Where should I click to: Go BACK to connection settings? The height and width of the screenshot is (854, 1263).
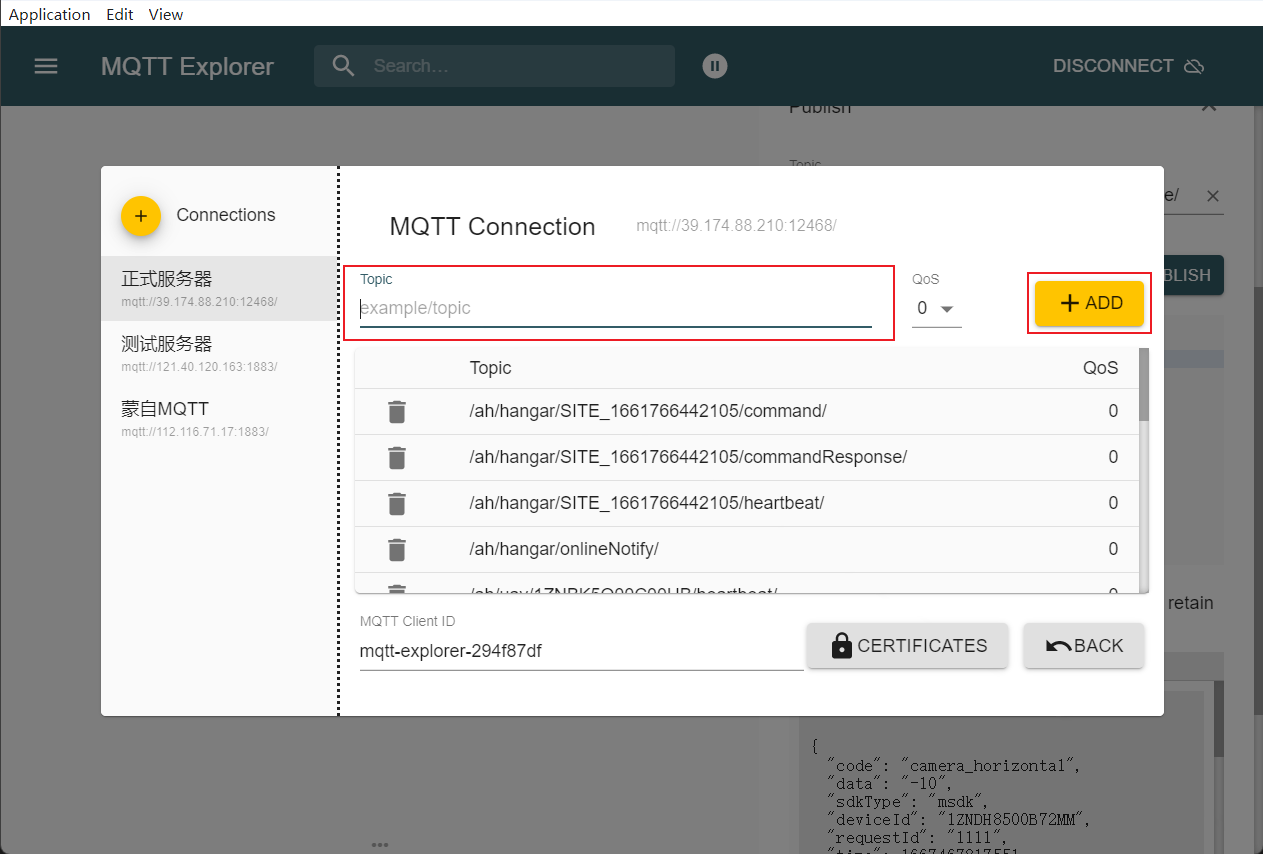tap(1084, 646)
